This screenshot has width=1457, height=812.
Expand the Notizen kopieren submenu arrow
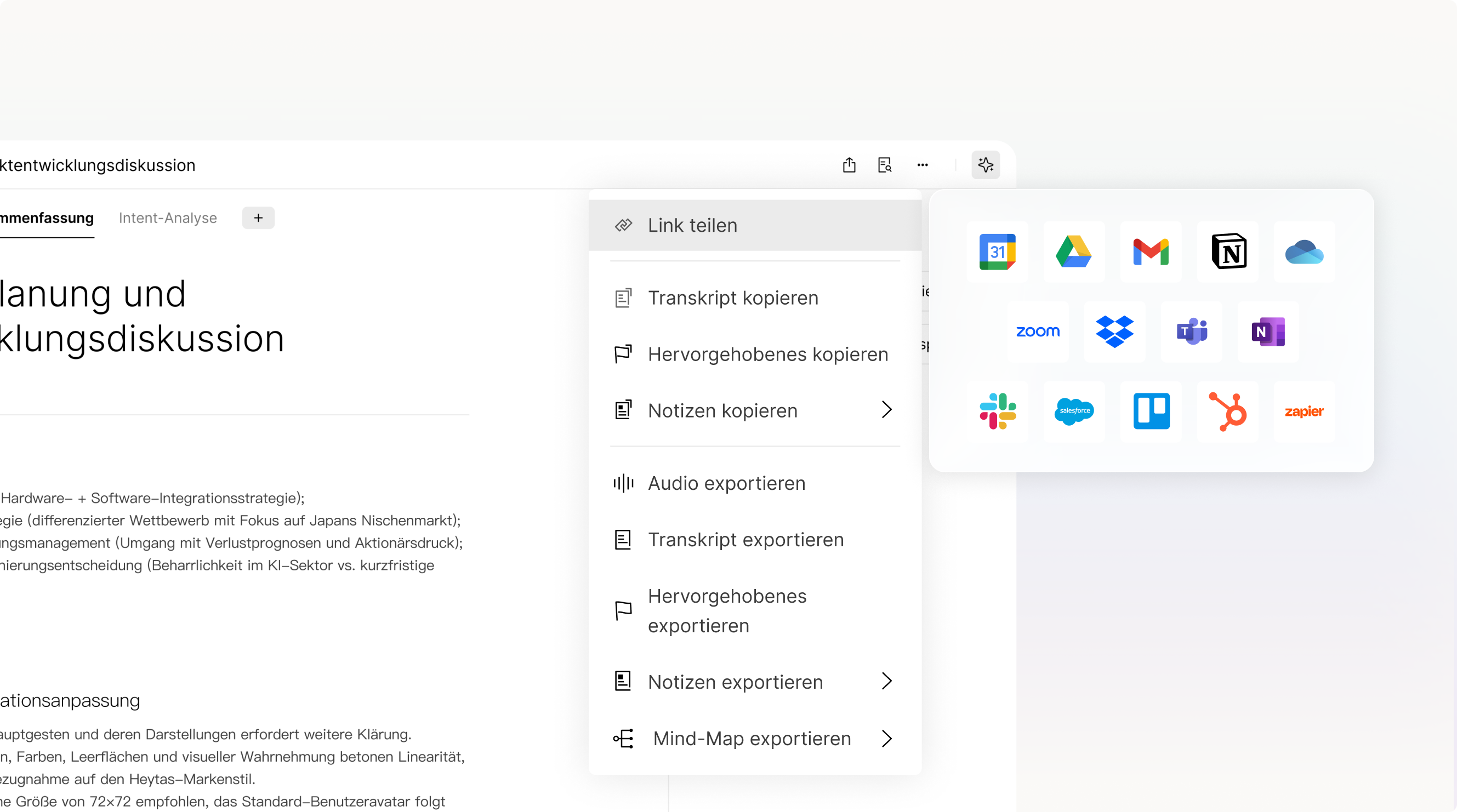click(x=886, y=410)
